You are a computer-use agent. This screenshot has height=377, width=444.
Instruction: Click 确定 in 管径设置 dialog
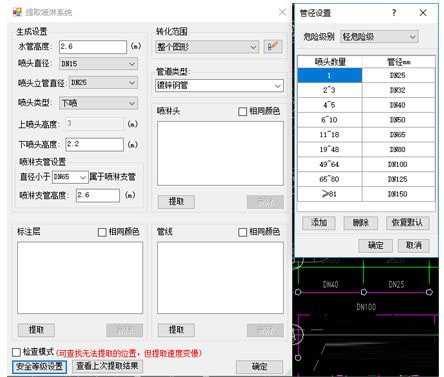click(375, 246)
